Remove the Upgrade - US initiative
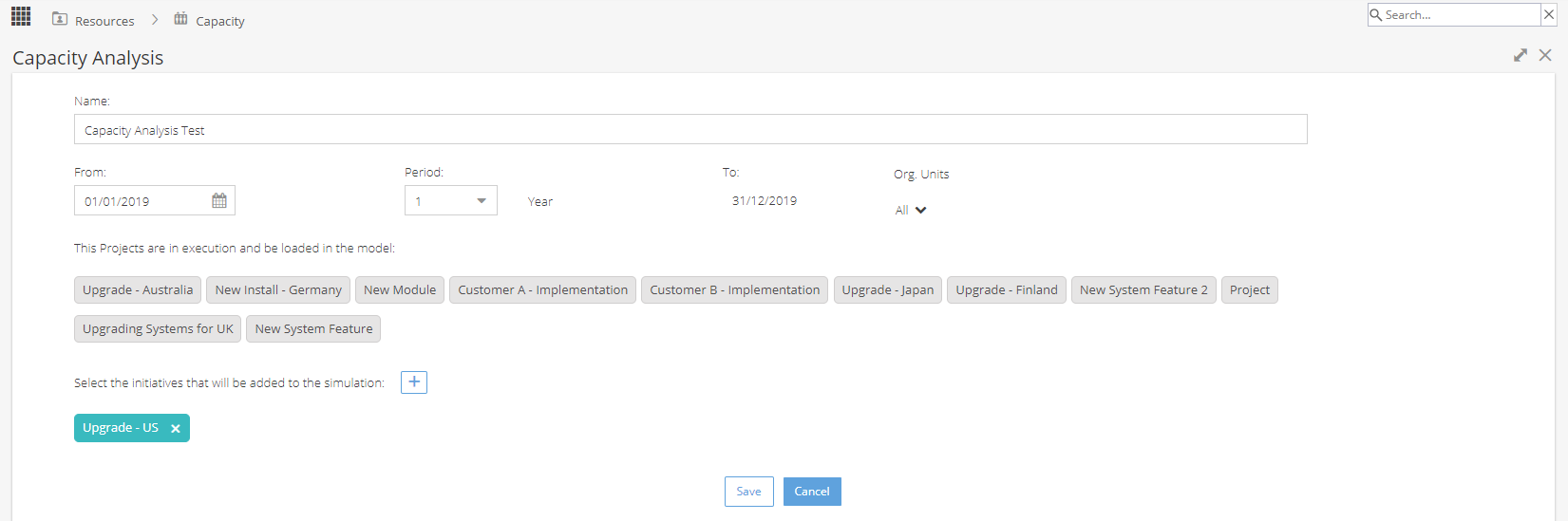 click(176, 429)
